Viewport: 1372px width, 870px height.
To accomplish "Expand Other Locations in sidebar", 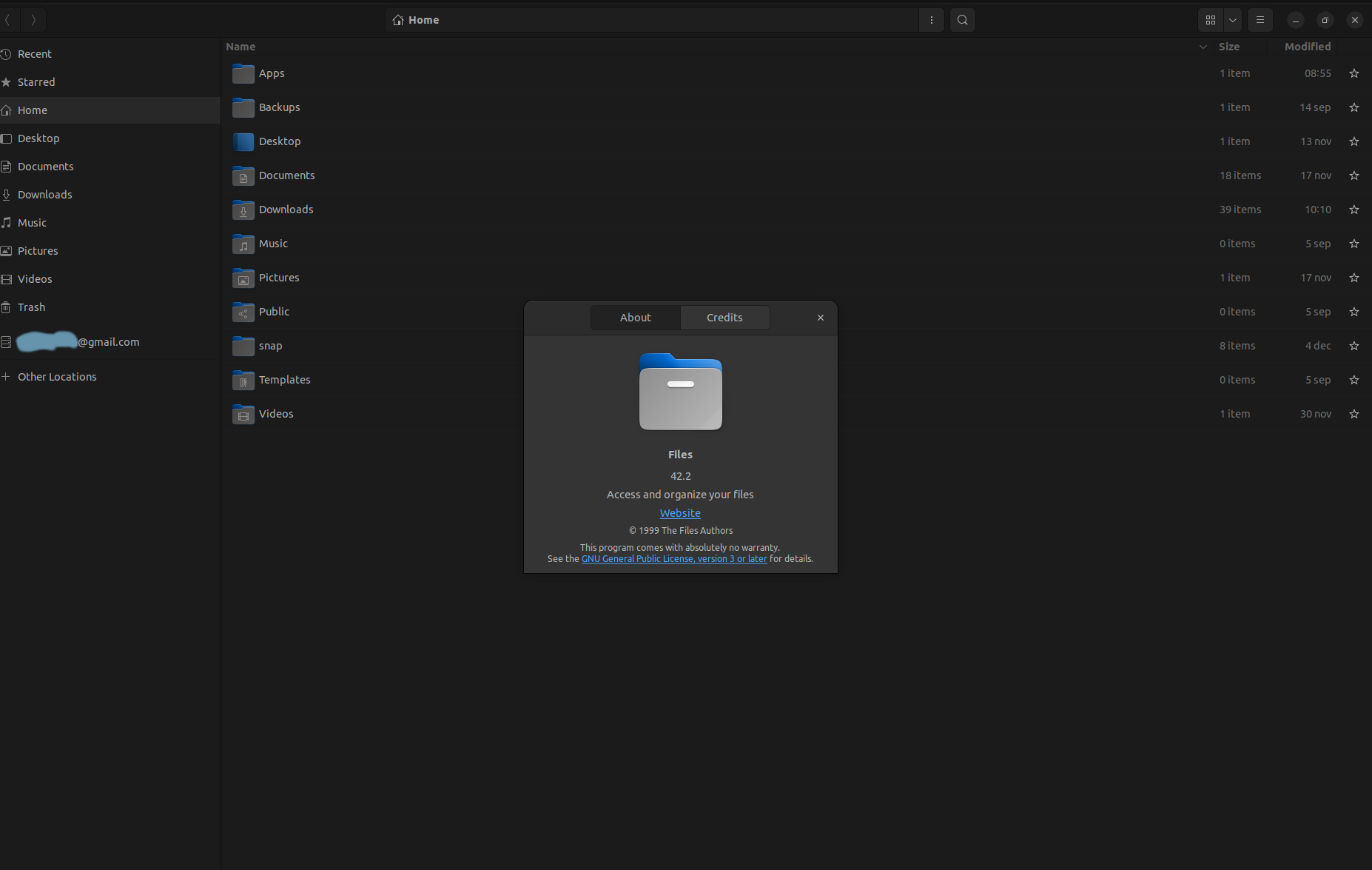I will pyautogui.click(x=57, y=376).
